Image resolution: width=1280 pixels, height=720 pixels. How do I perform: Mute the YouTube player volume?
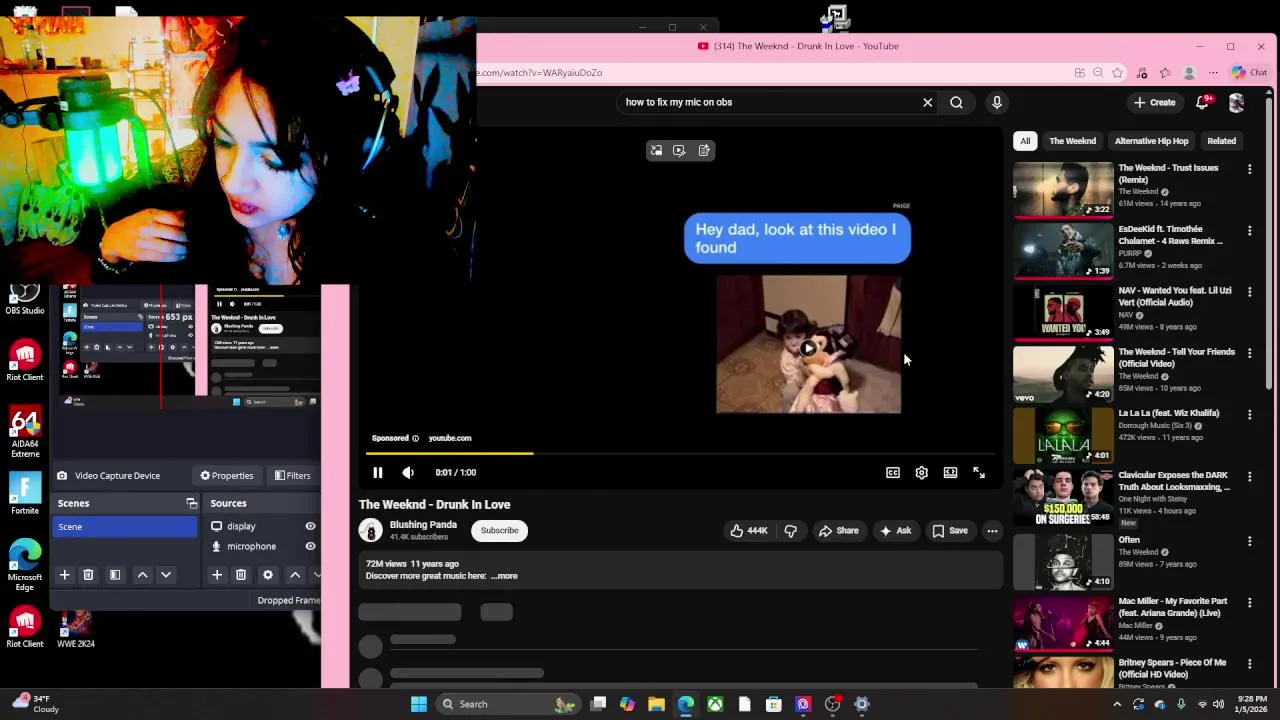tap(408, 472)
